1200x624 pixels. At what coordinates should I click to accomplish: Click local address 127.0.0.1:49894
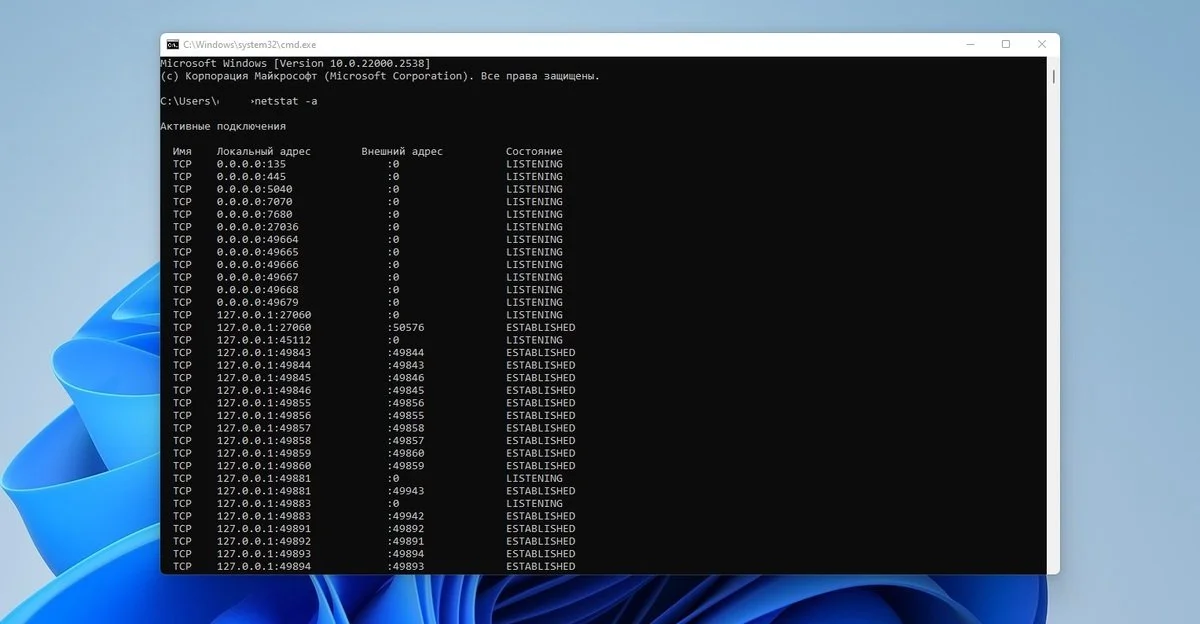264,567
